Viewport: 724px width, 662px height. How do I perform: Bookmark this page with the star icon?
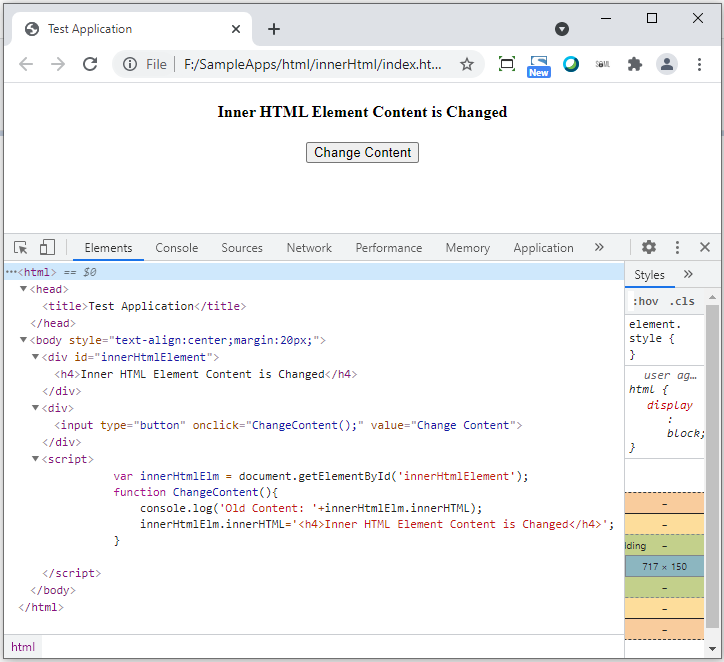click(x=467, y=64)
